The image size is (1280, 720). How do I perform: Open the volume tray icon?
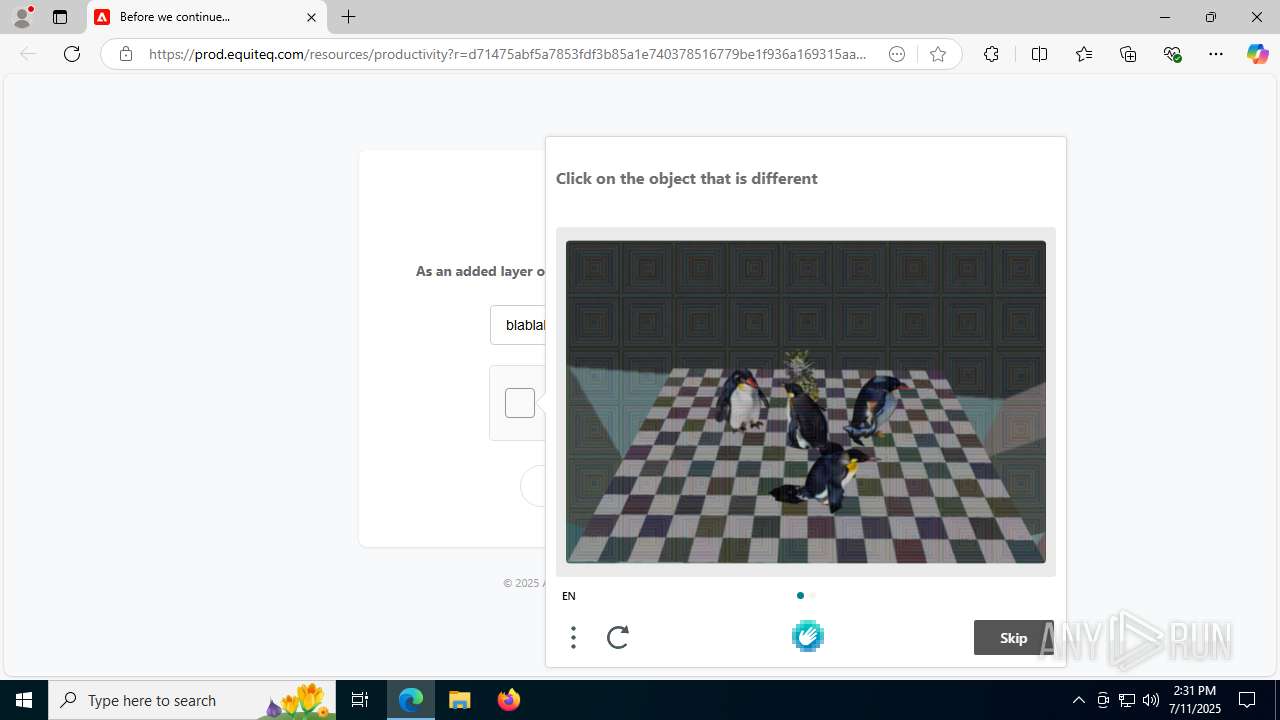point(1151,700)
